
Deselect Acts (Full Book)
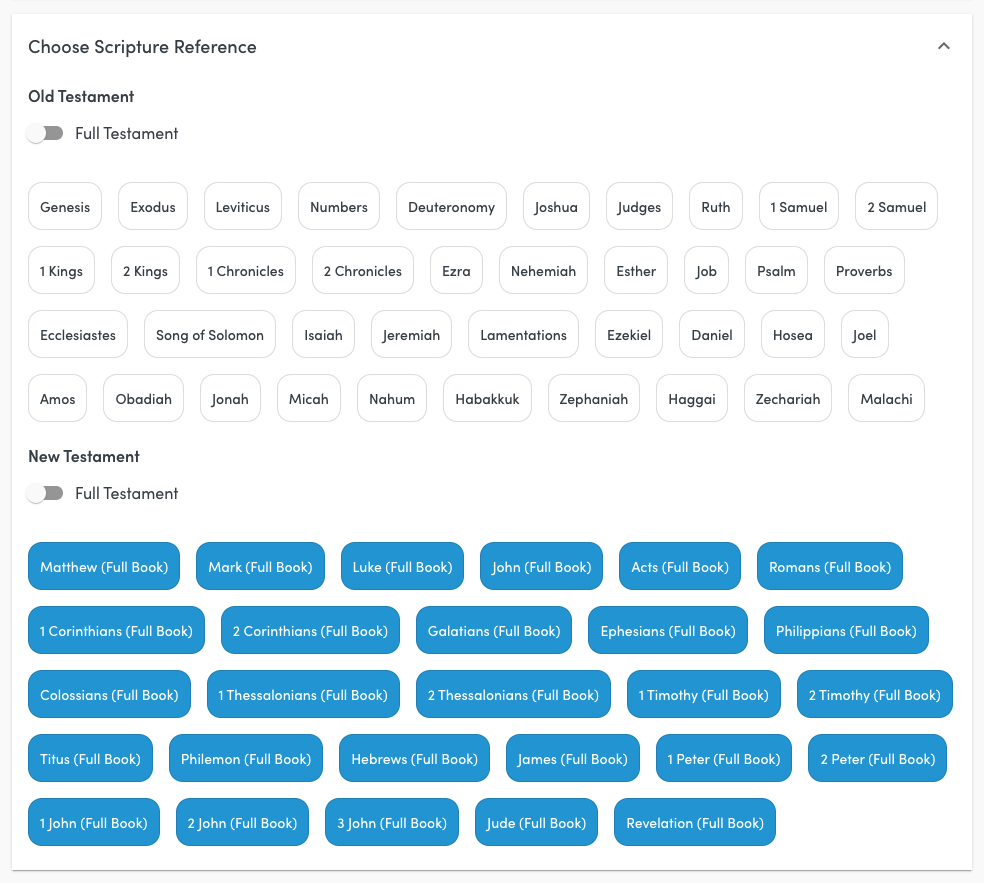point(680,567)
